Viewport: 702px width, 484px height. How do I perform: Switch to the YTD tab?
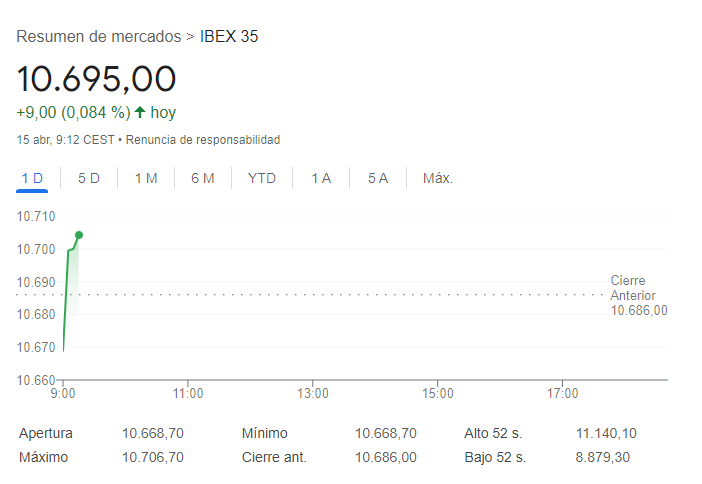click(262, 178)
